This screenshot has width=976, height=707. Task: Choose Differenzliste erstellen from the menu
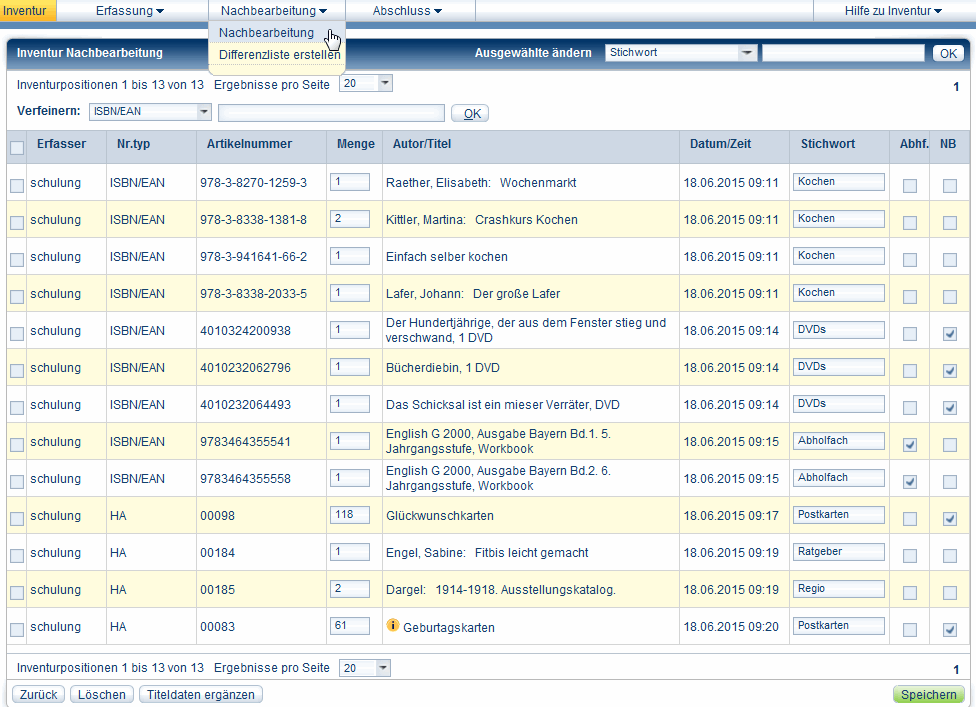[x=279, y=55]
